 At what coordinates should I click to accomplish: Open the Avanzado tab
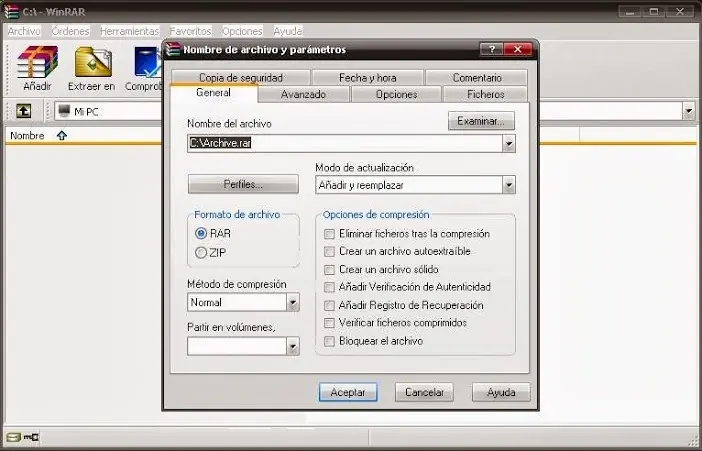click(303, 94)
